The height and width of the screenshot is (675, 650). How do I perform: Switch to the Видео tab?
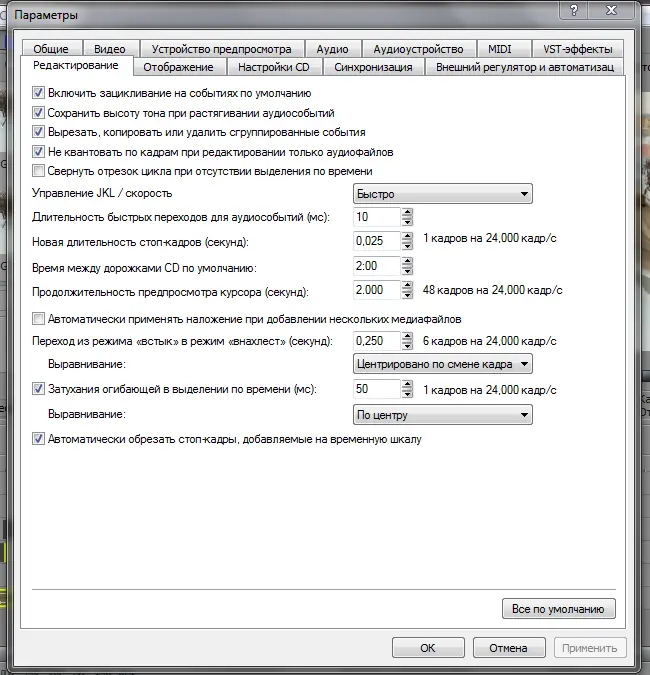tap(110, 49)
